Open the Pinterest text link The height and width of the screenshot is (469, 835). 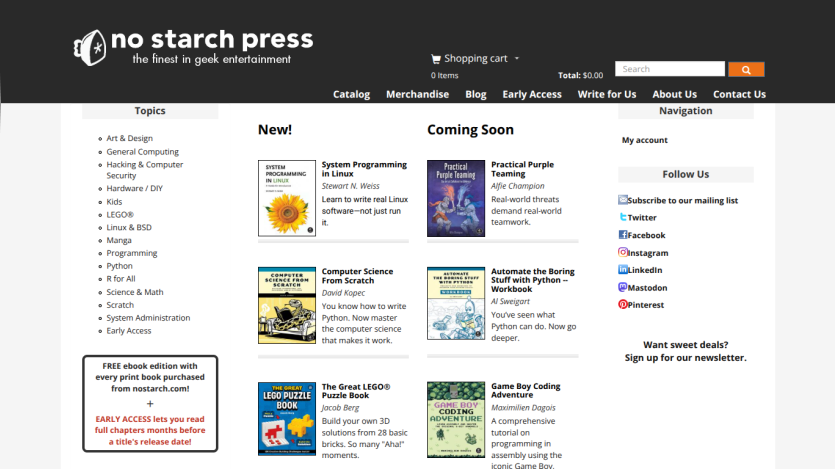(645, 305)
